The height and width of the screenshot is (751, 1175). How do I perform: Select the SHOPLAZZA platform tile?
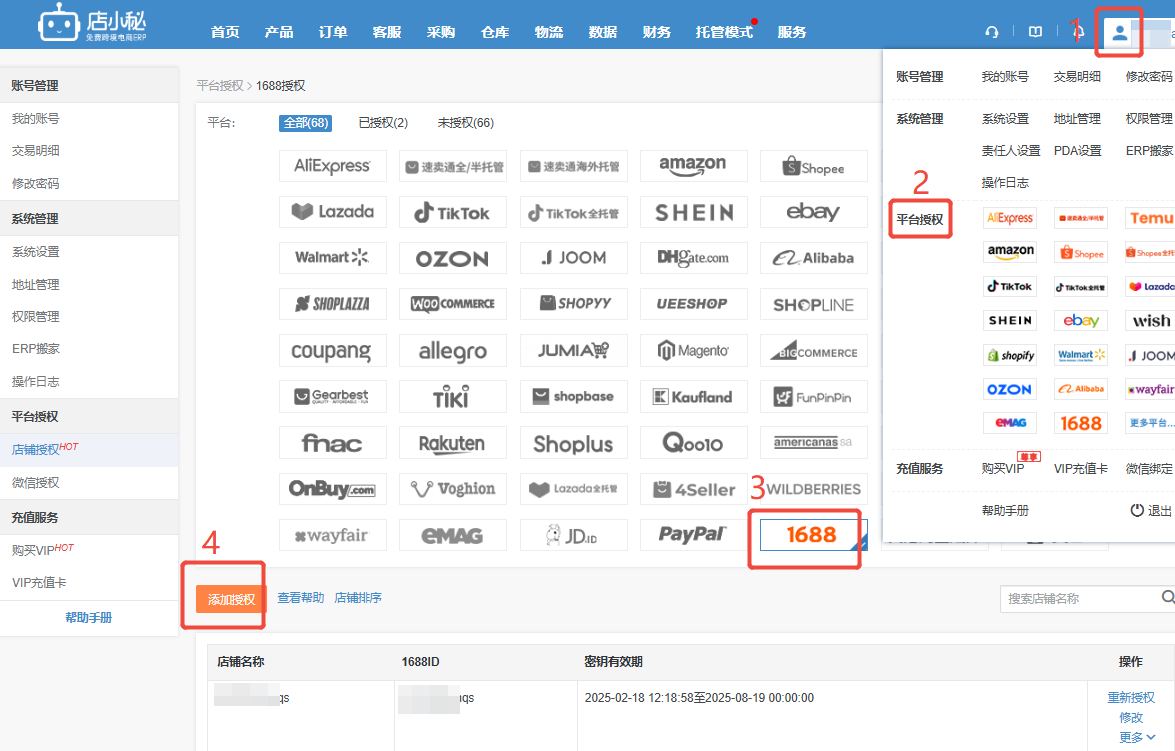click(x=333, y=304)
